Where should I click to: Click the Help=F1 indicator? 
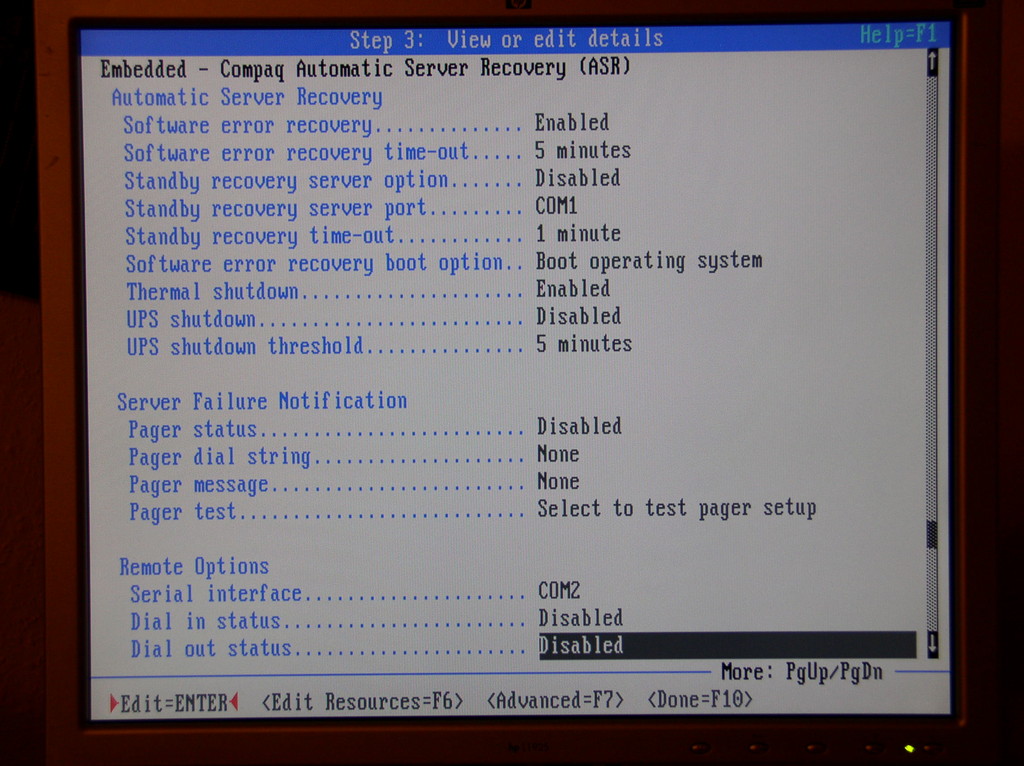point(897,35)
